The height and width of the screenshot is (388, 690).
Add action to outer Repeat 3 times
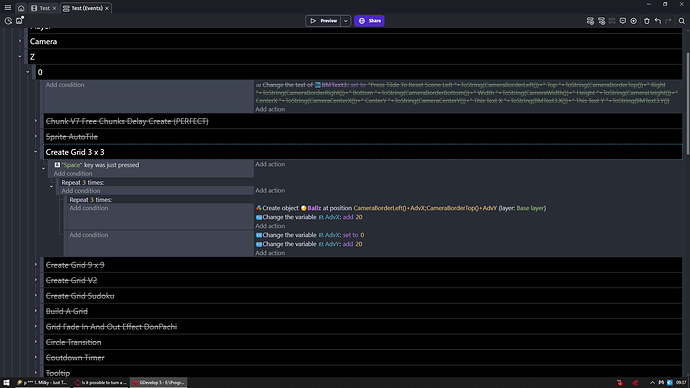point(270,190)
